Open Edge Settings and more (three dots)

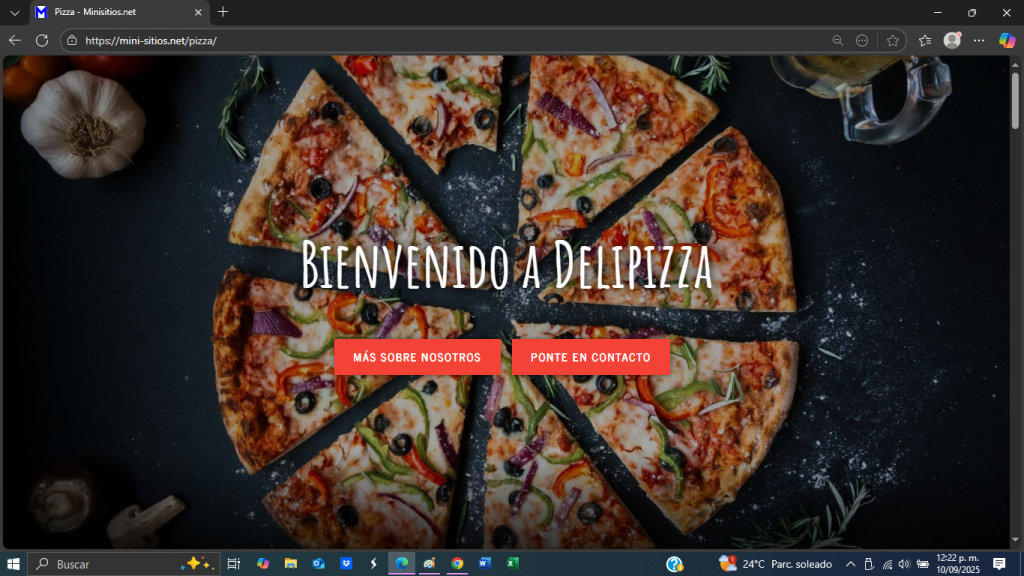pyautogui.click(x=979, y=40)
